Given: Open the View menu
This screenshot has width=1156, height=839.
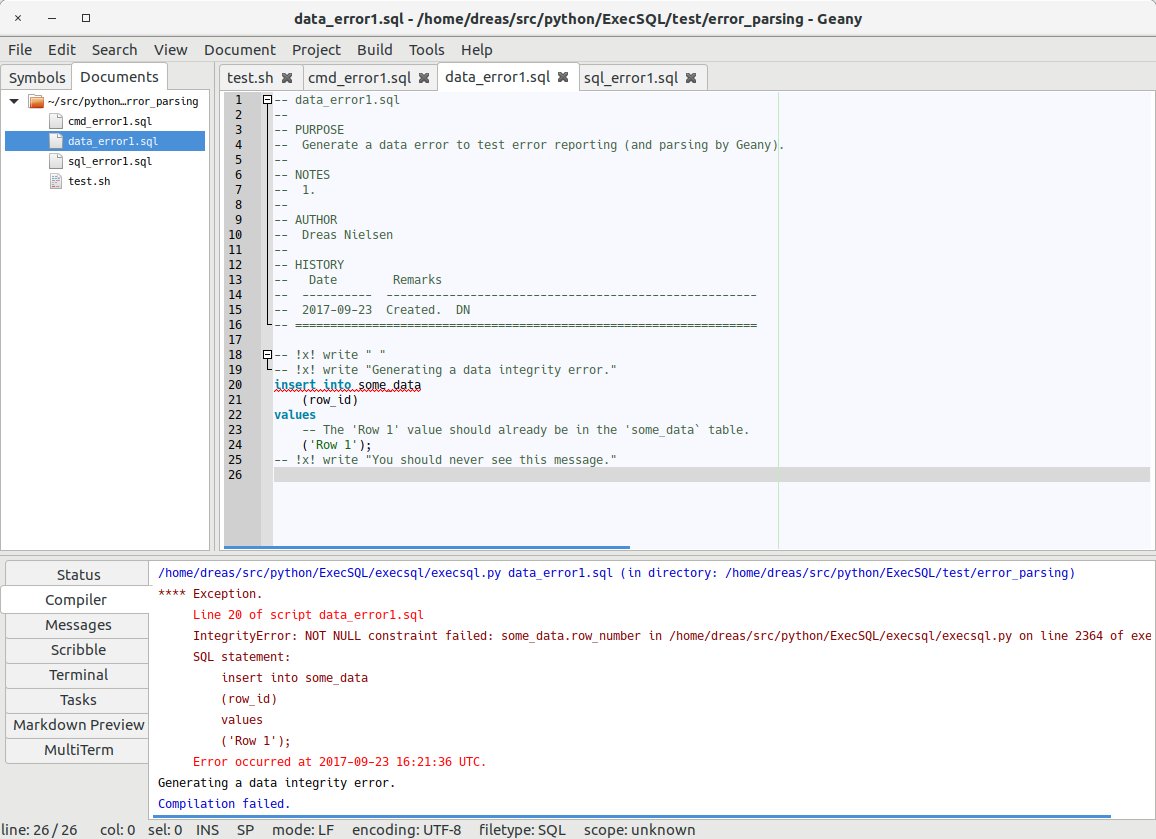Looking at the screenshot, I should click(x=170, y=49).
